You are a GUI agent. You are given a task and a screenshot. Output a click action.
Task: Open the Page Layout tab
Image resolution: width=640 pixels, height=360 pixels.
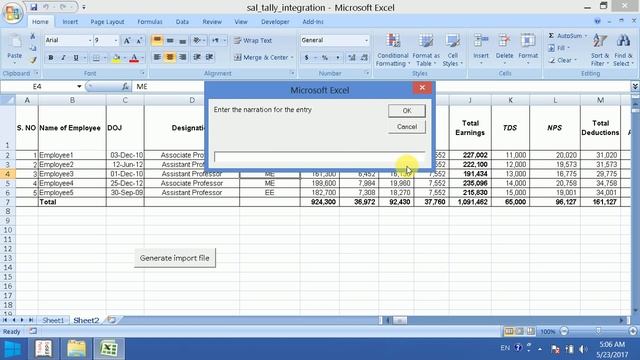(x=107, y=22)
